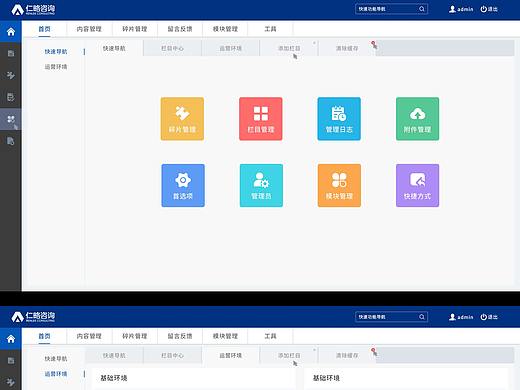Click the content-list sidebar icon in the lower screen
This screenshot has width=520, height=390.
pyautogui.click(x=11, y=361)
